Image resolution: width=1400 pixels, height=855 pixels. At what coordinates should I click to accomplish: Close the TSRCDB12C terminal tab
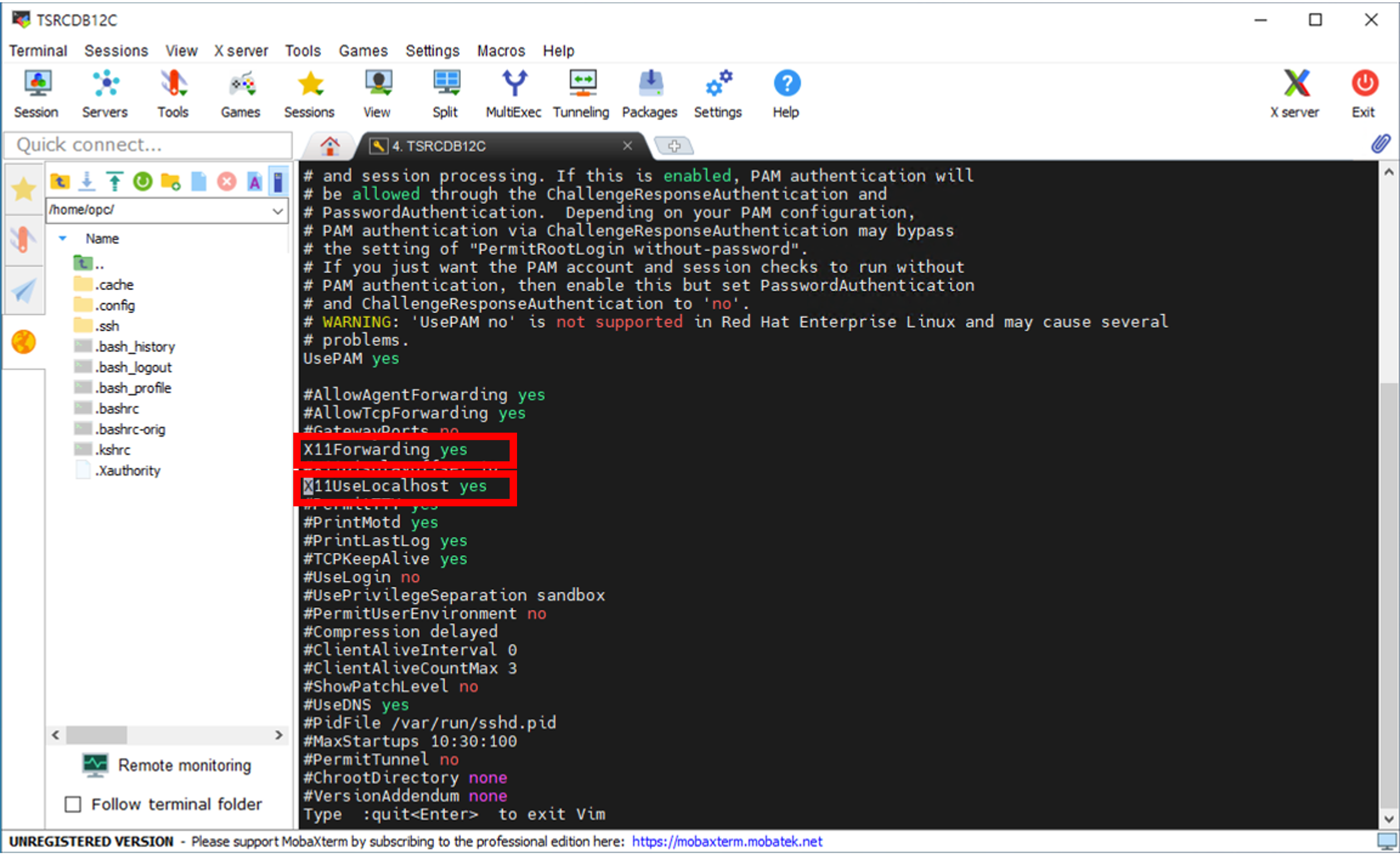(627, 146)
